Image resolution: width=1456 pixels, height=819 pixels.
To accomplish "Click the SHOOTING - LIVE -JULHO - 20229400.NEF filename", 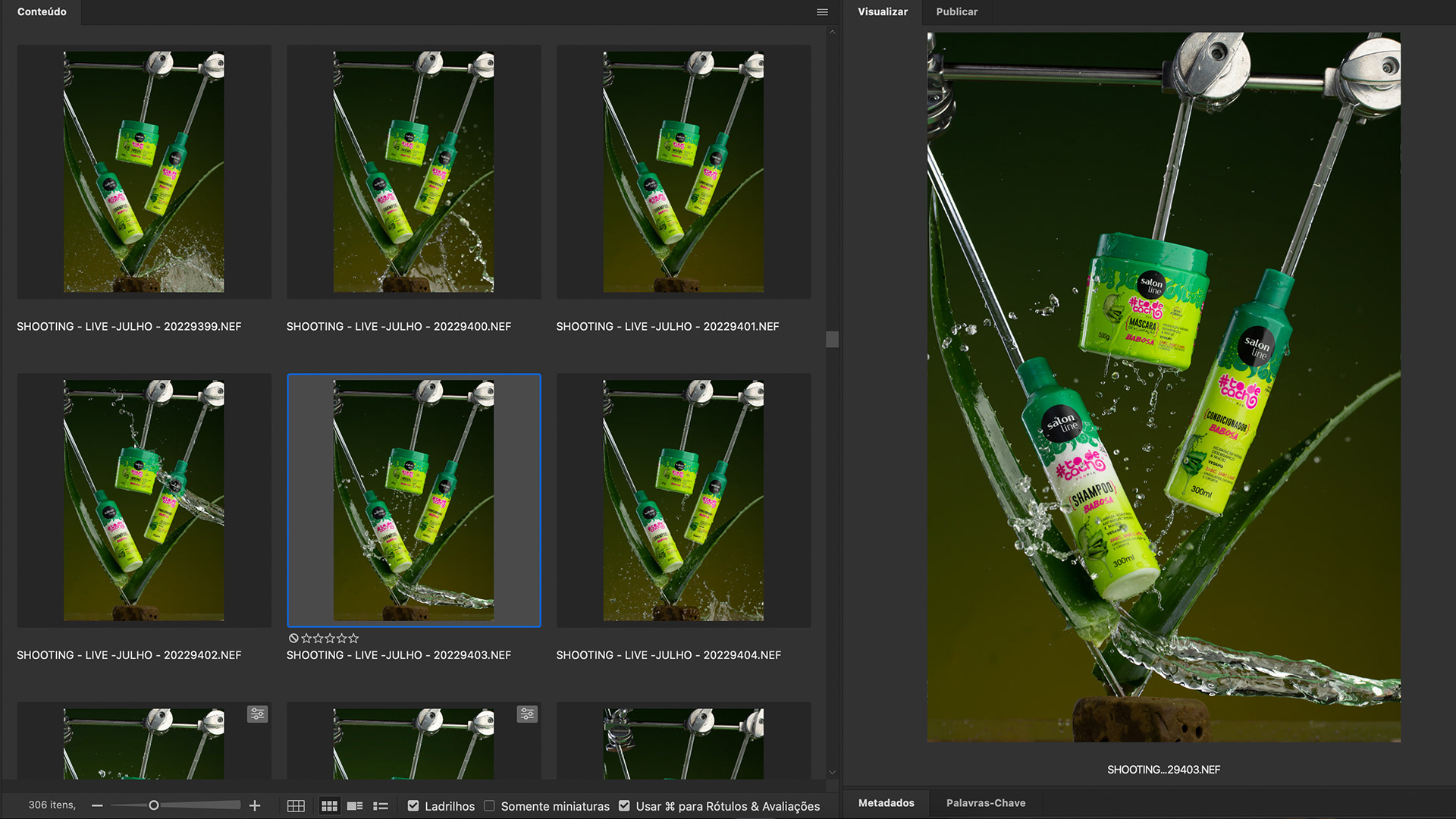I will 398,327.
